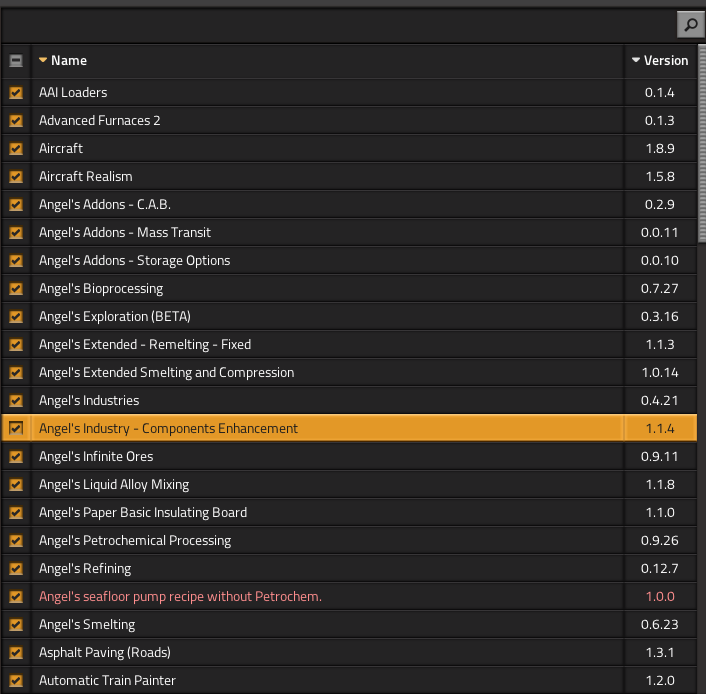The image size is (706, 694).
Task: Click the mod list vertical scrollbar thumb
Action: coord(702,144)
